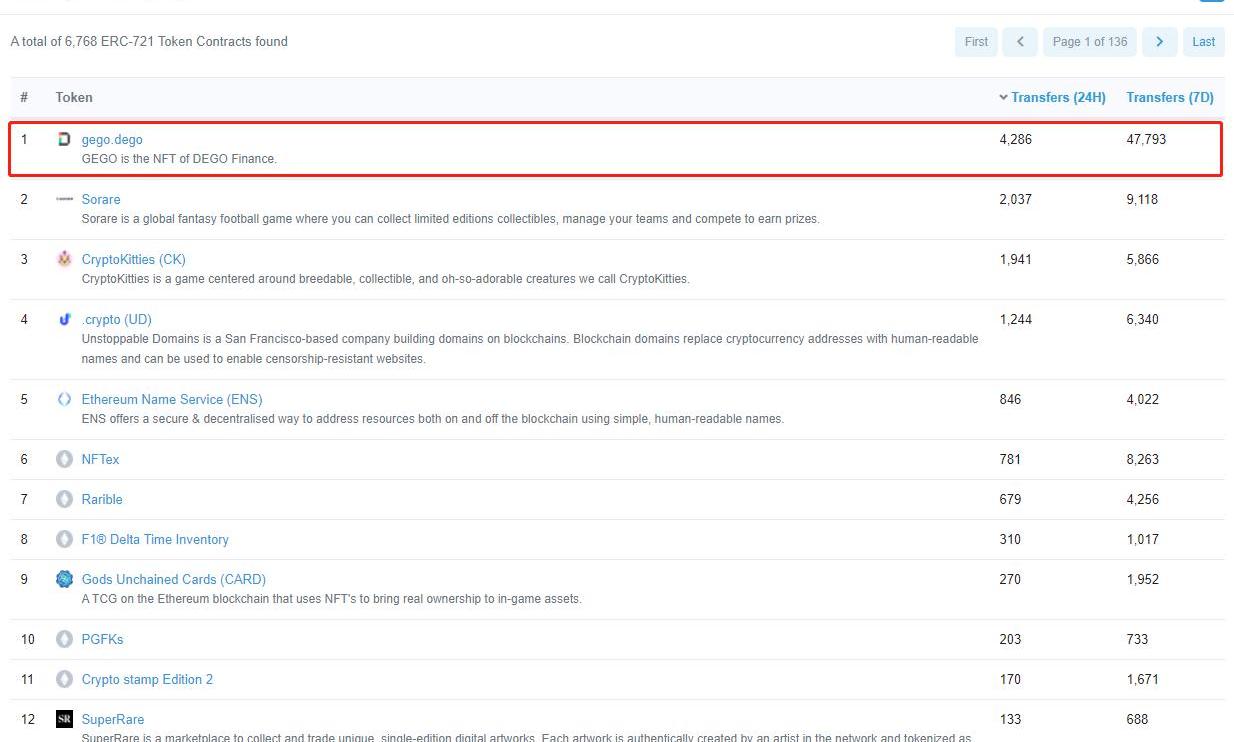Click the 2,037 transfers value for Sorare

(1015, 199)
